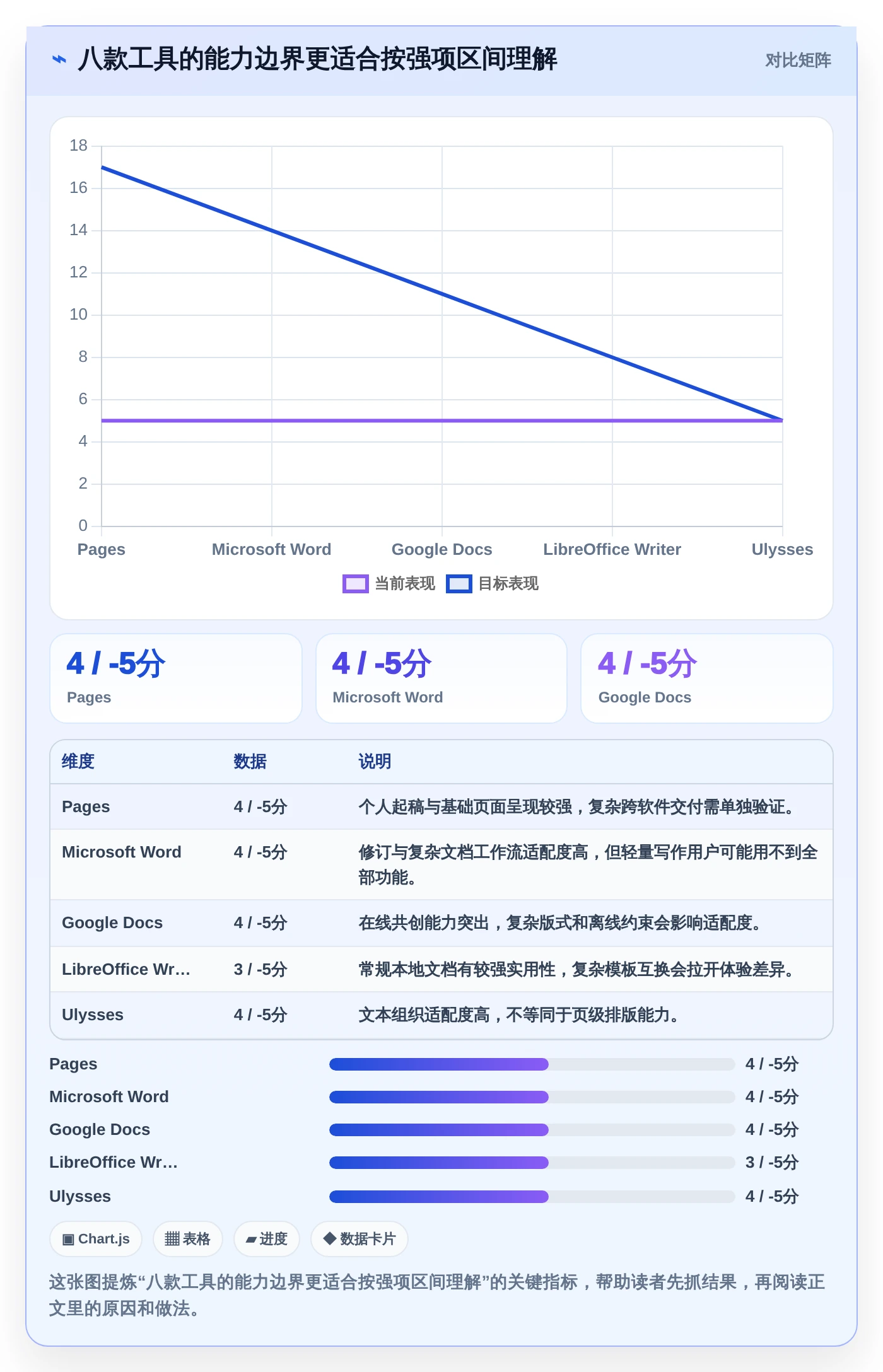Select the Google Docs table row name
Image resolution: width=883 pixels, height=1372 pixels.
click(112, 923)
